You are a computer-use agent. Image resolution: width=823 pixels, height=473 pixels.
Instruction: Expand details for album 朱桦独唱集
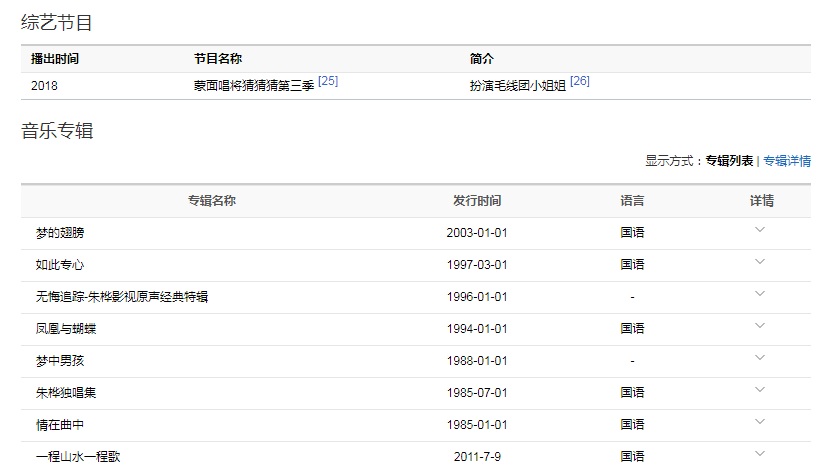point(760,390)
